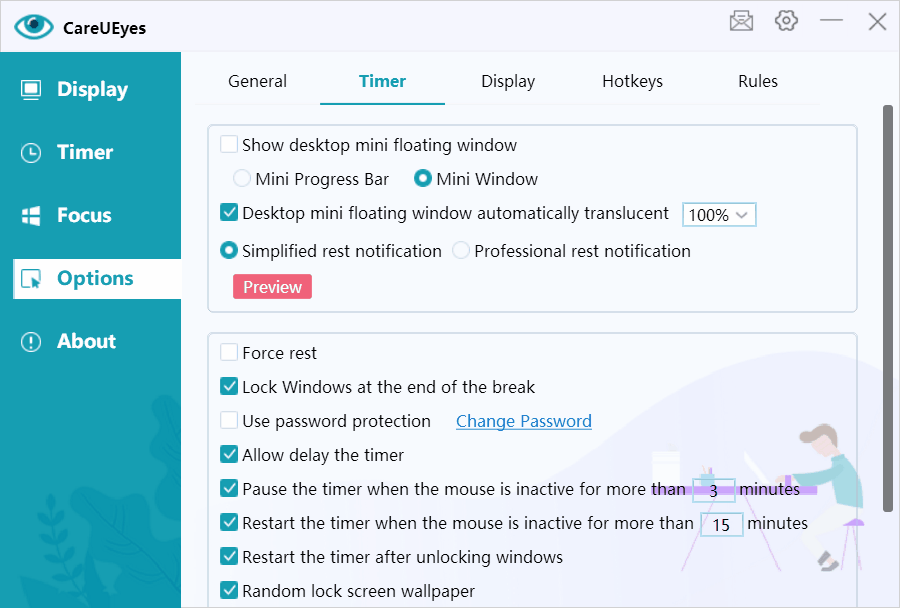Click the 3 minutes pause input field
The image size is (900, 608).
[x=713, y=490]
